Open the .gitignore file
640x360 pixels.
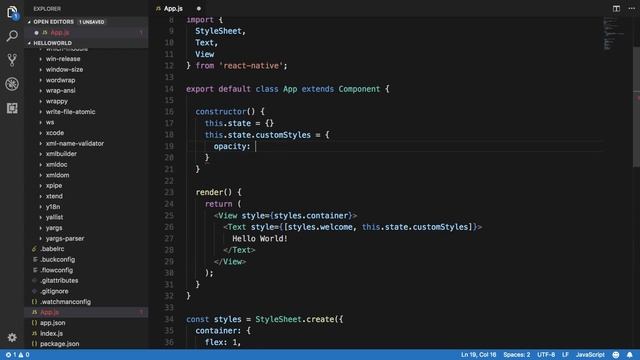(x=54, y=291)
